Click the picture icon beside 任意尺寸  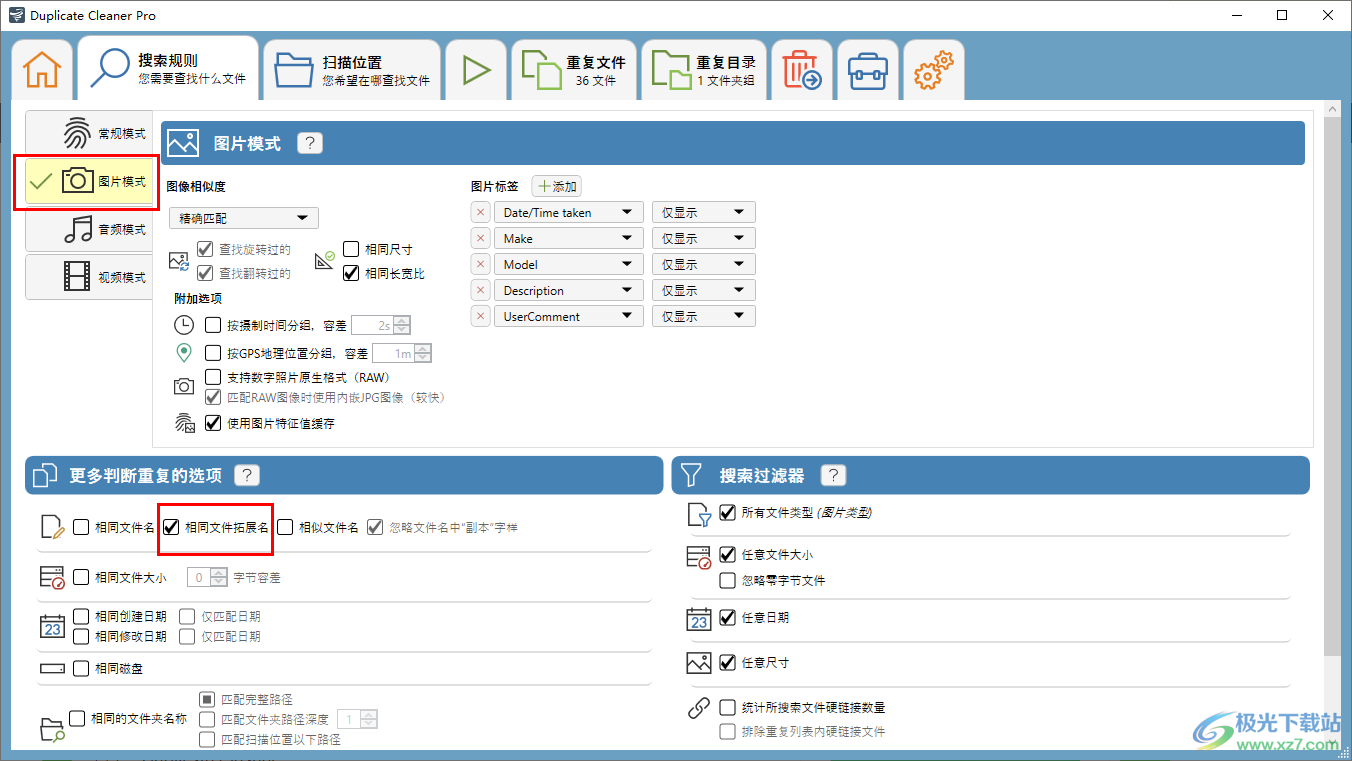coord(699,663)
